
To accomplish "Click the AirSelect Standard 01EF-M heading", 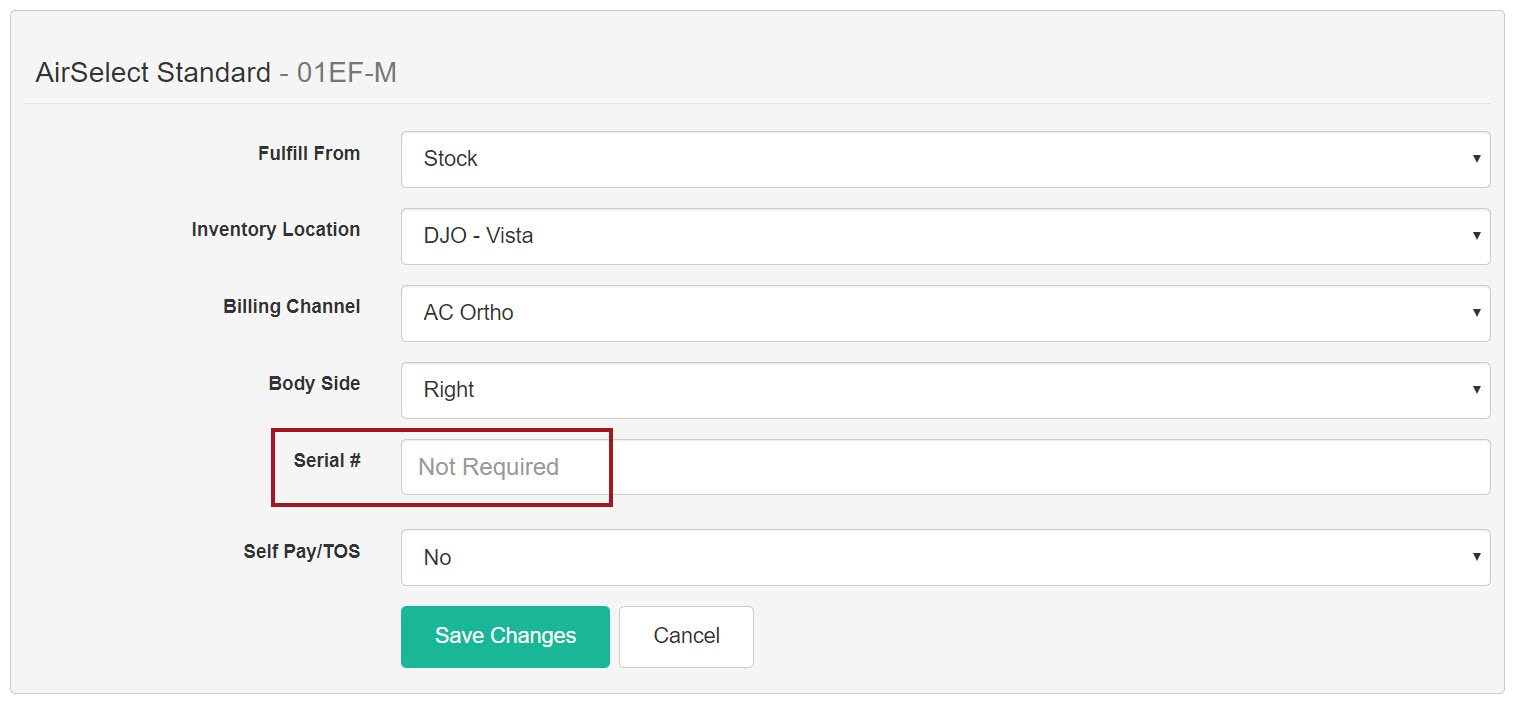I will [x=216, y=73].
